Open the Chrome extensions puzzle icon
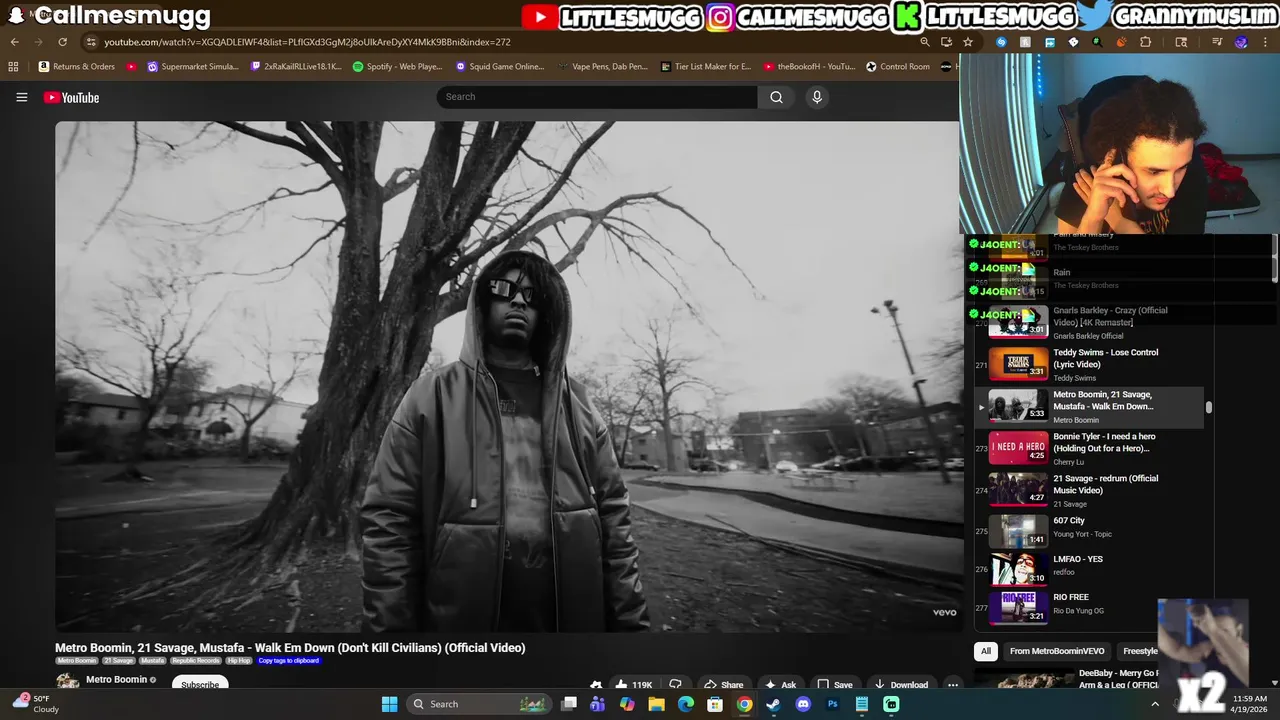The width and height of the screenshot is (1280, 720). (x=1145, y=42)
